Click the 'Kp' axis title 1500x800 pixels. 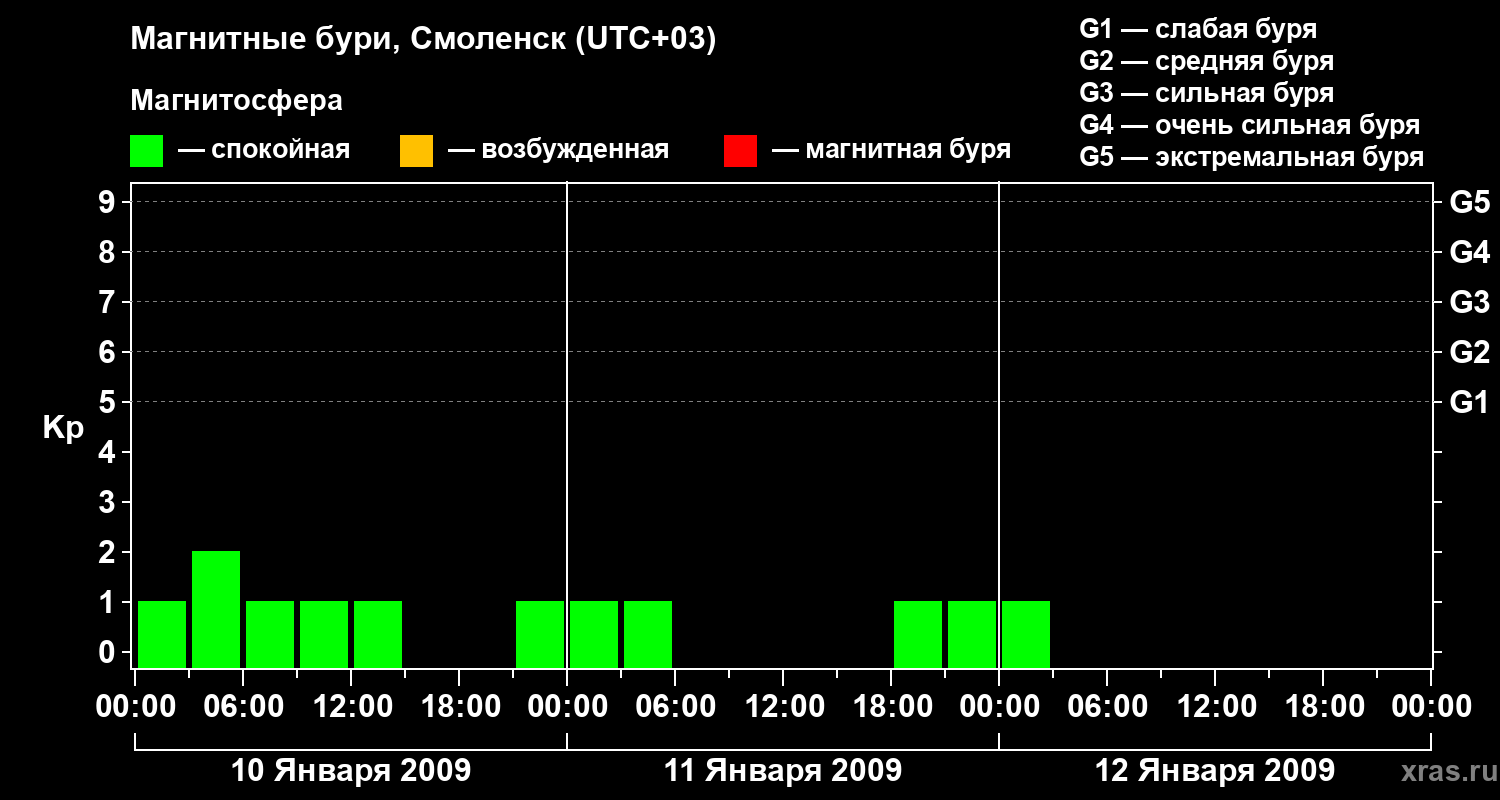click(x=63, y=428)
